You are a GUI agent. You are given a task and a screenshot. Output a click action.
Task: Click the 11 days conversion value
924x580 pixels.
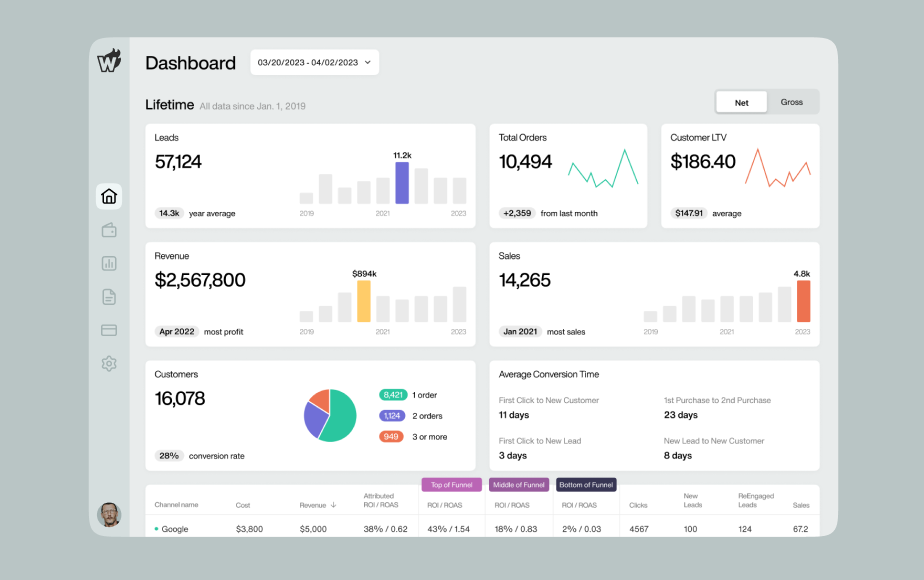[x=514, y=415]
